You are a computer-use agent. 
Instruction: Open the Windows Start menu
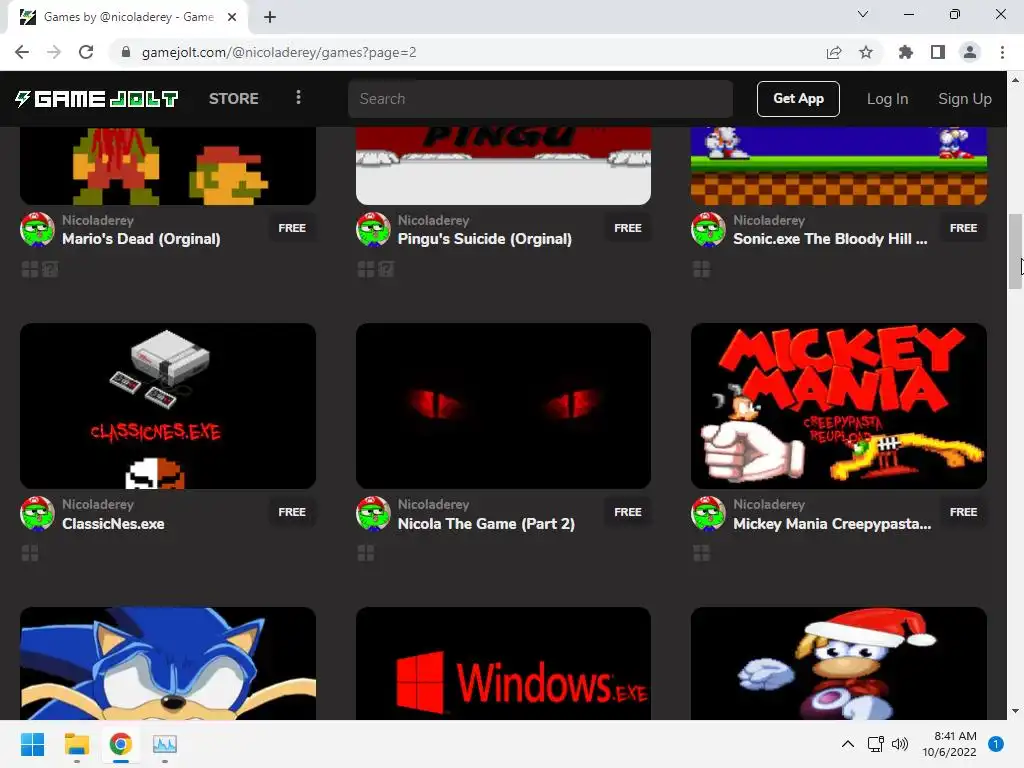(x=32, y=744)
